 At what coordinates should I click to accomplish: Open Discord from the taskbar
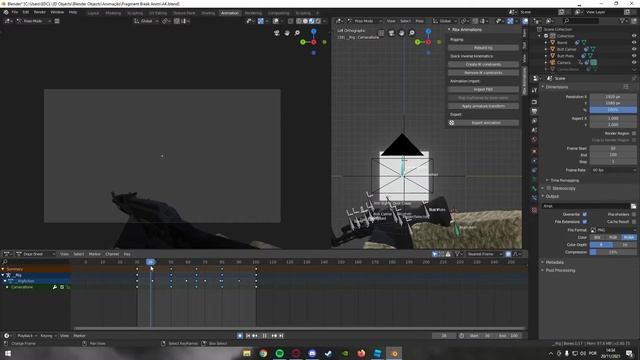[x=312, y=353]
